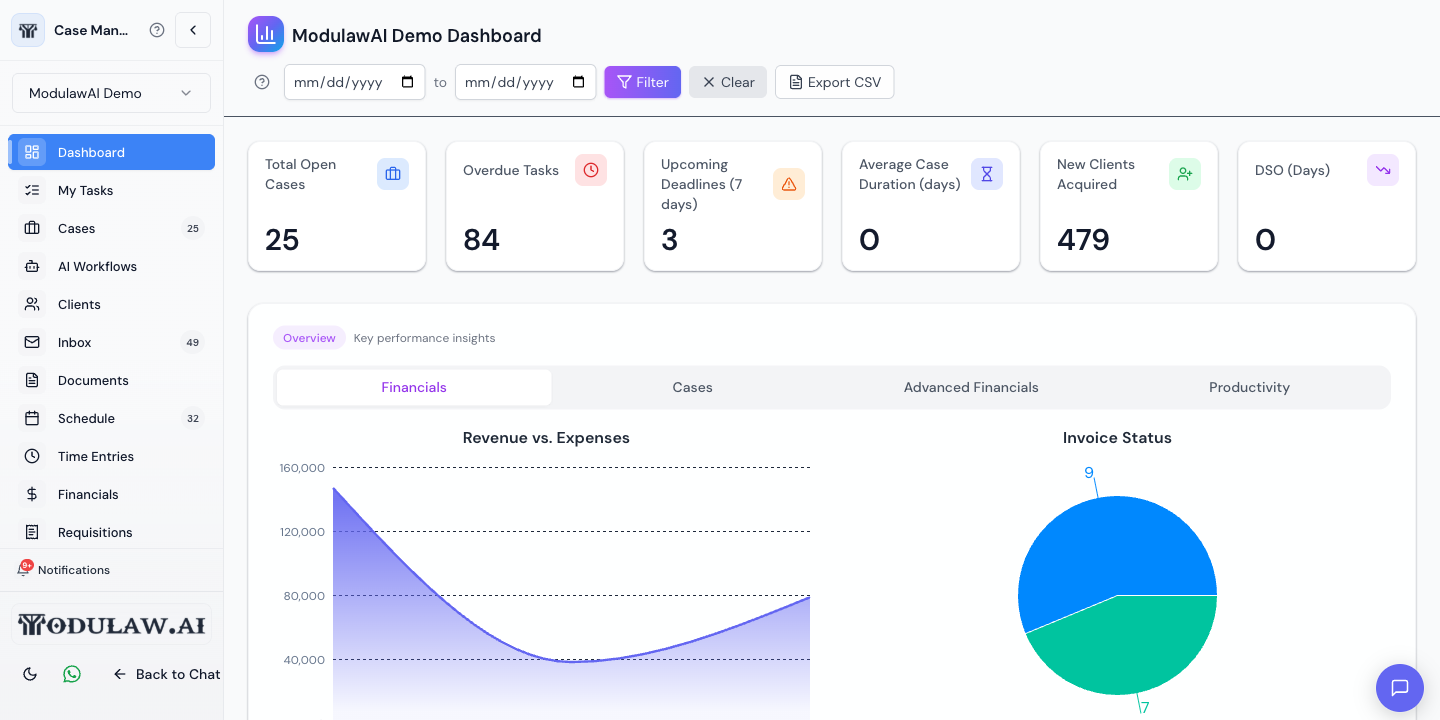Switch to the Productivity tab
Screen dimensions: 1440x720
1249,387
